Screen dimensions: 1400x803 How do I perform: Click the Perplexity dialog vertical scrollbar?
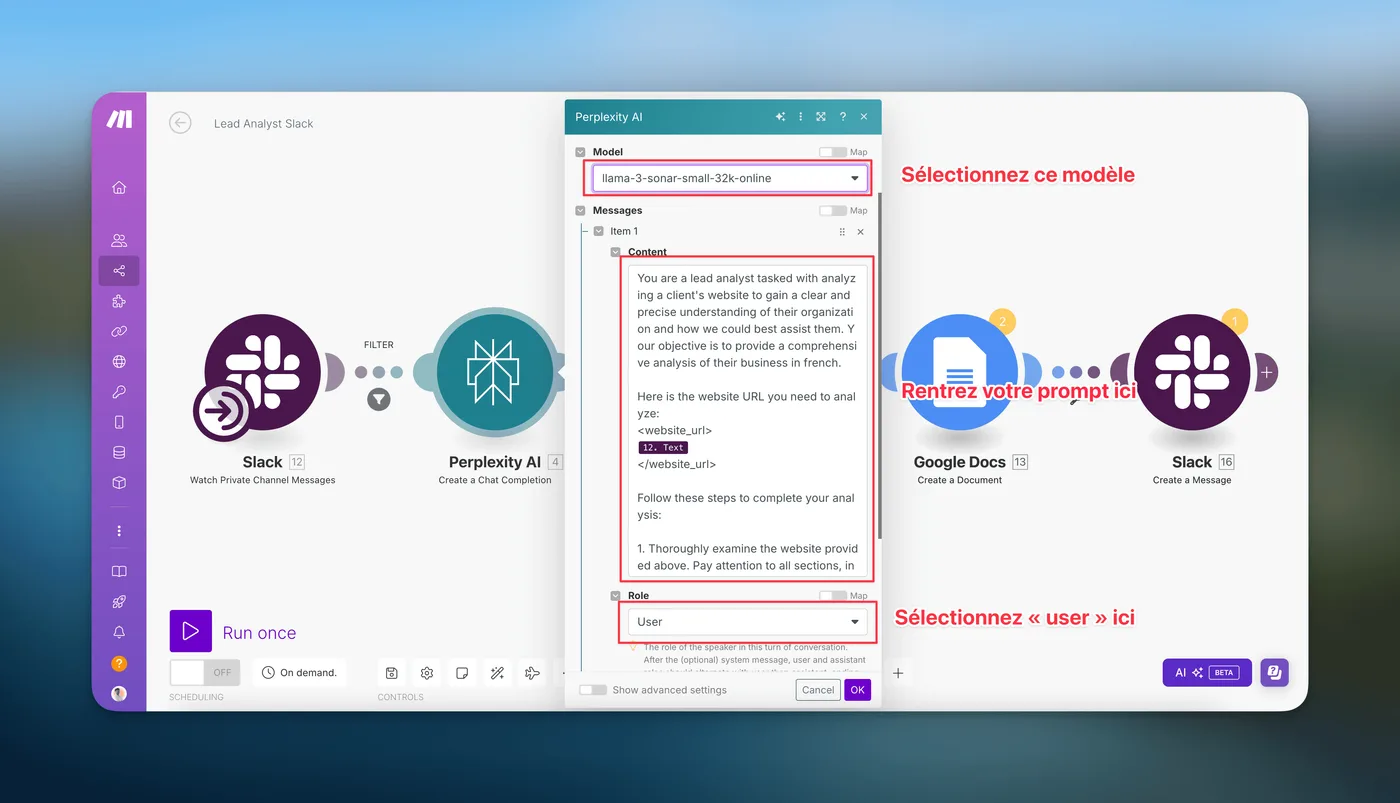click(880, 365)
